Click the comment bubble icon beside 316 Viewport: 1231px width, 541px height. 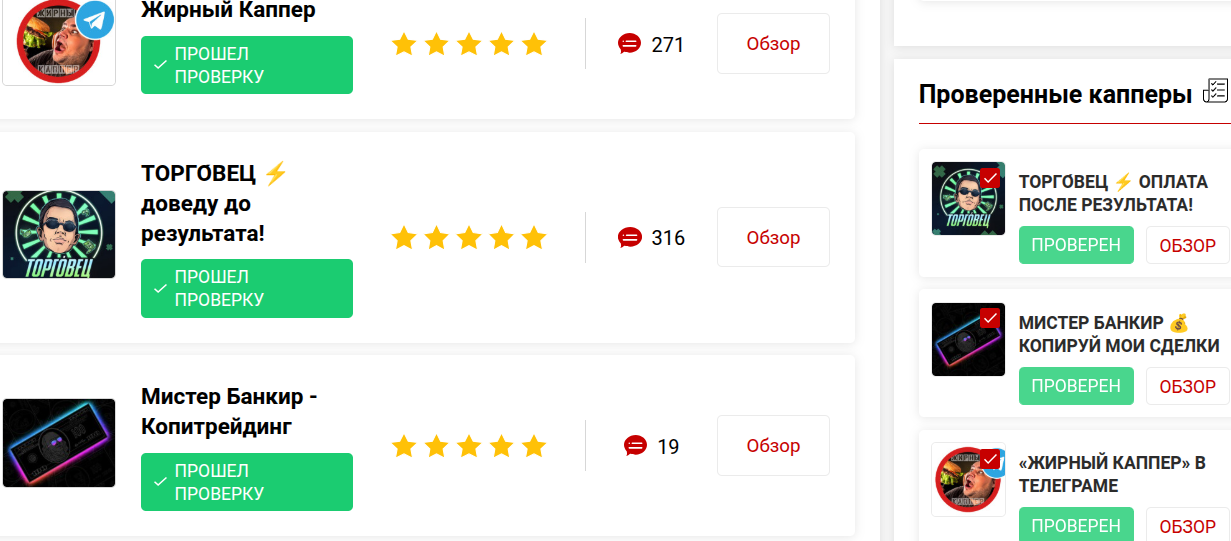pyautogui.click(x=630, y=238)
